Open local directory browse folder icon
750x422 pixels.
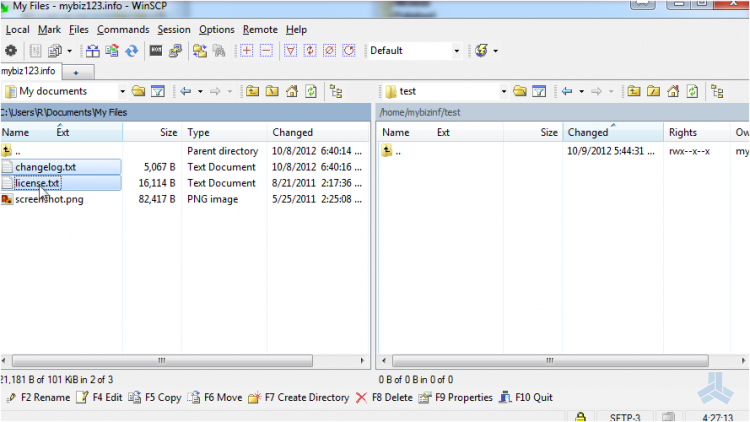click(x=138, y=91)
